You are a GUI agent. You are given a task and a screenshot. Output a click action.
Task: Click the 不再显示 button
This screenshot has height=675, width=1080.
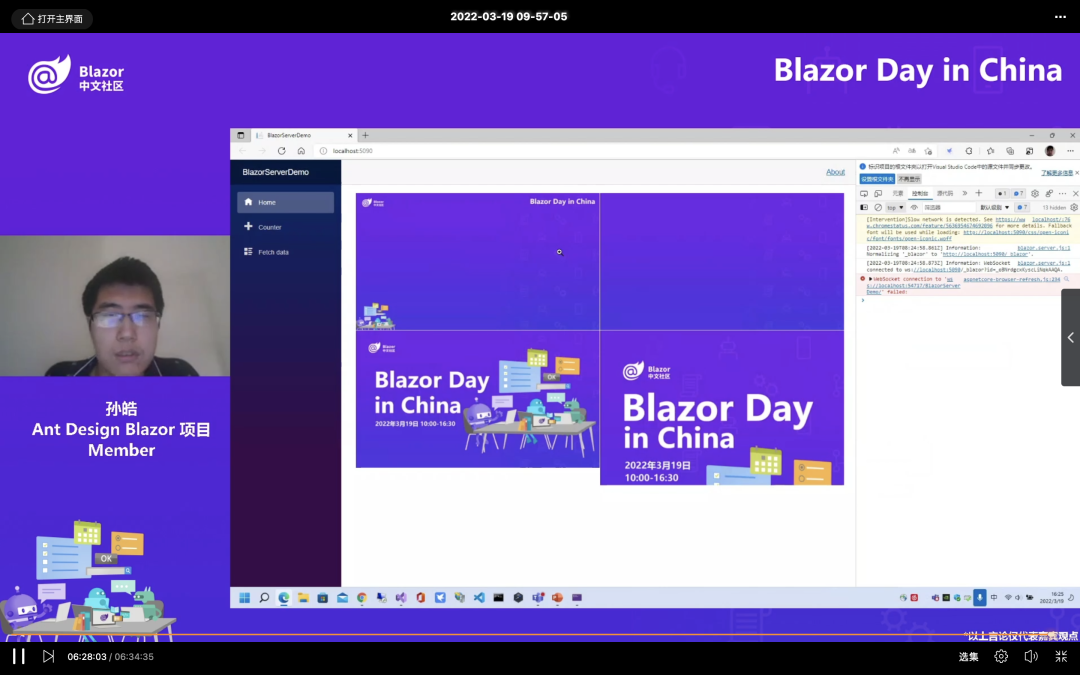point(909,179)
